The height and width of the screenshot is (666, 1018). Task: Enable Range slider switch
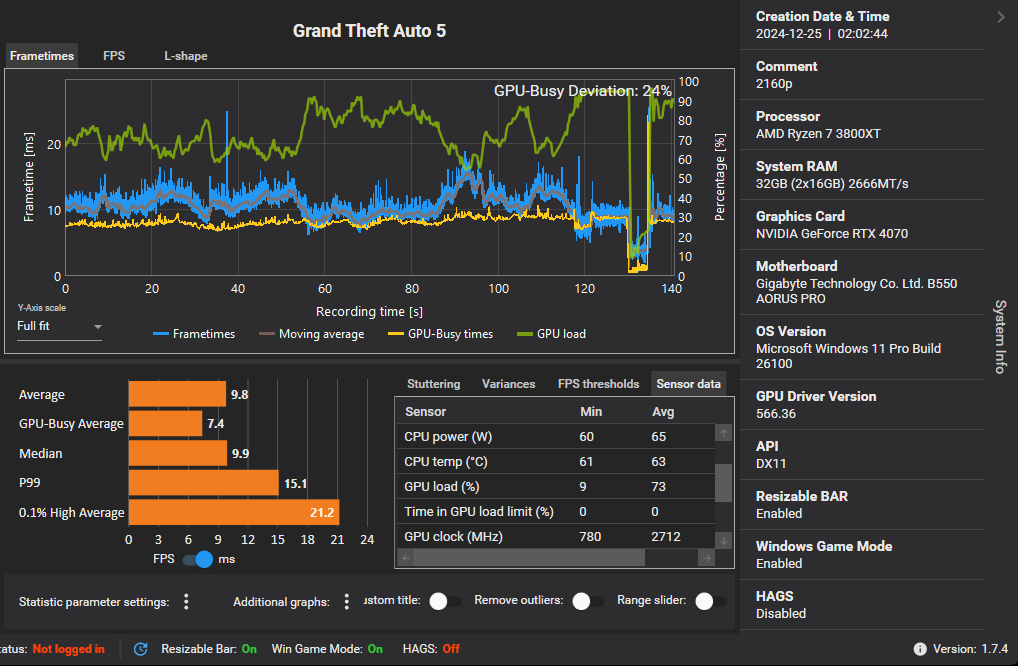(710, 602)
